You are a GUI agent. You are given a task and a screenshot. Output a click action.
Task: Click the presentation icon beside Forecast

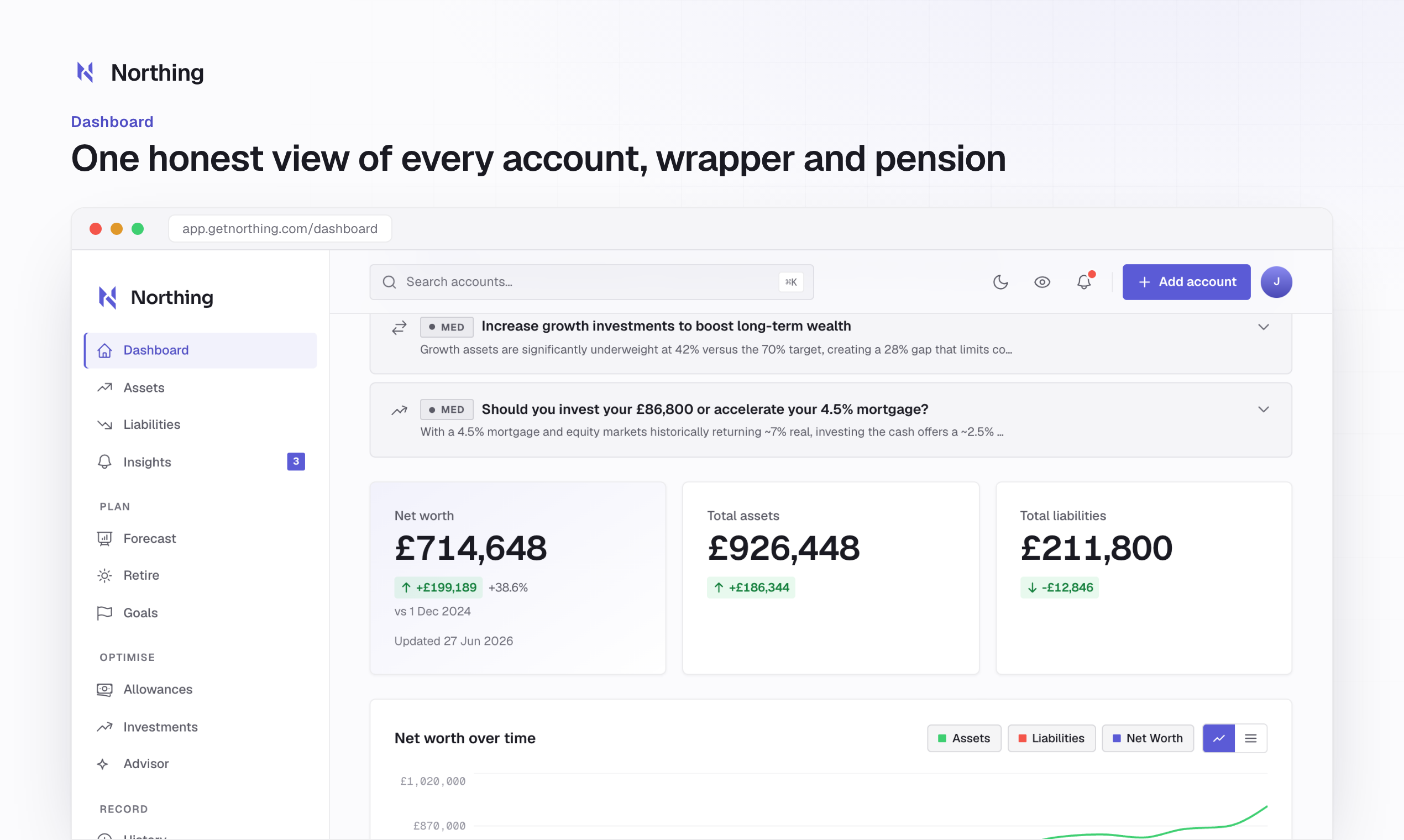pos(104,538)
